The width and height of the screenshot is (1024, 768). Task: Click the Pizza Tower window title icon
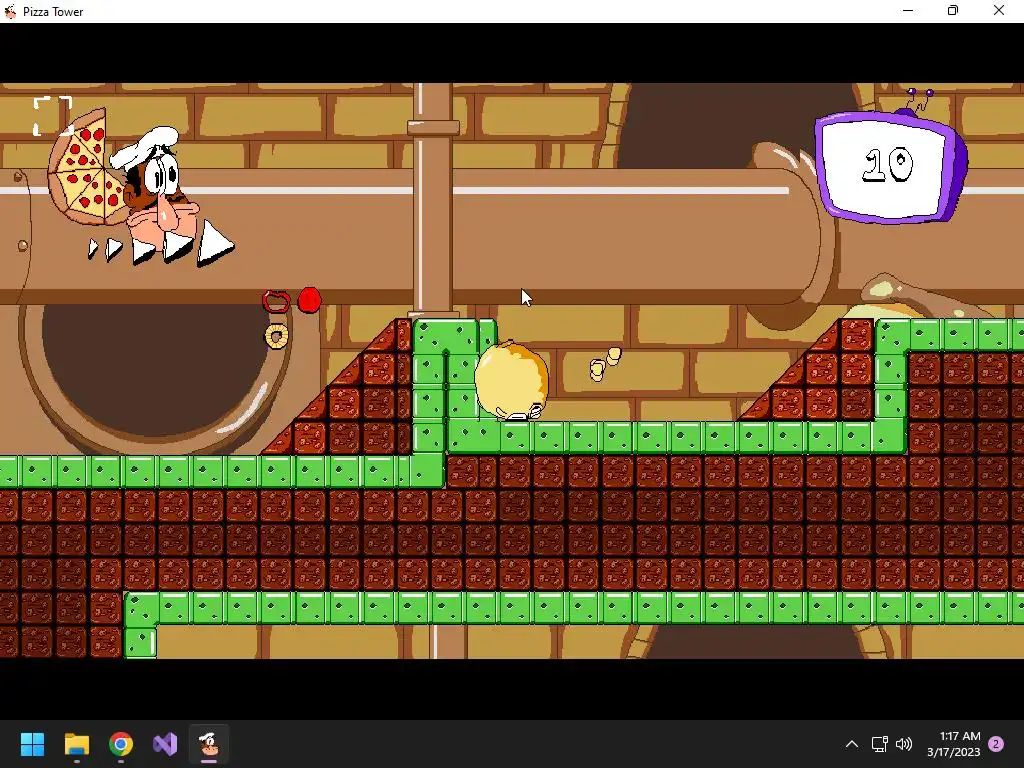click(x=10, y=11)
